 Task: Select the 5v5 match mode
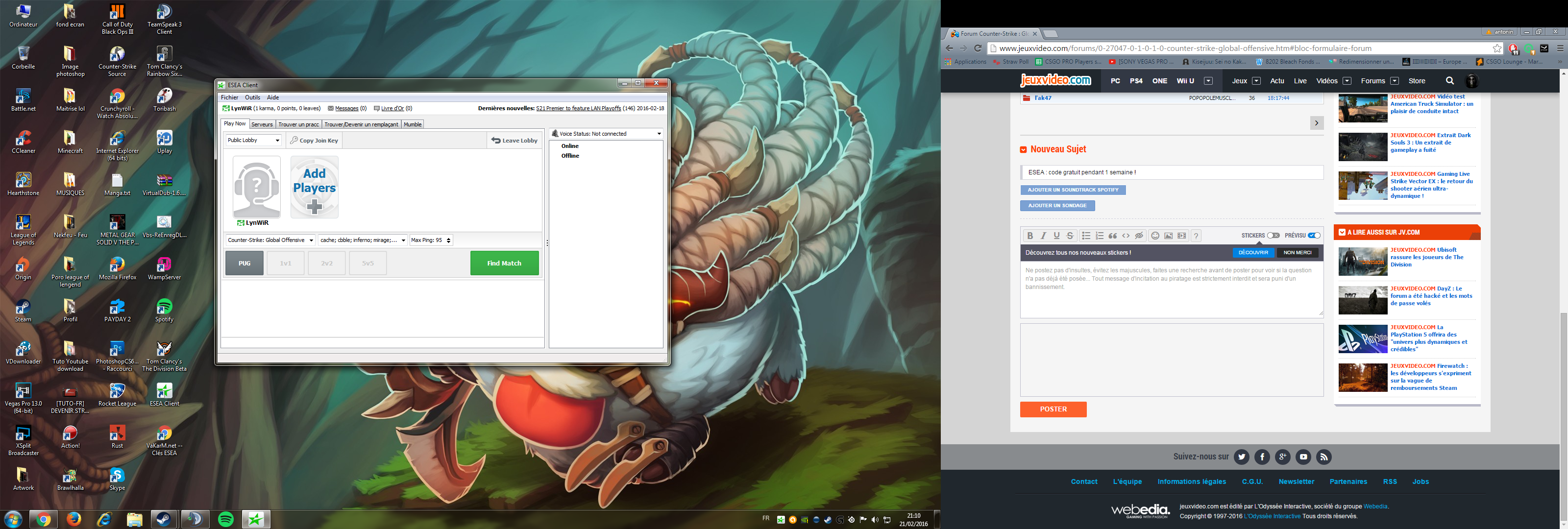click(x=367, y=264)
